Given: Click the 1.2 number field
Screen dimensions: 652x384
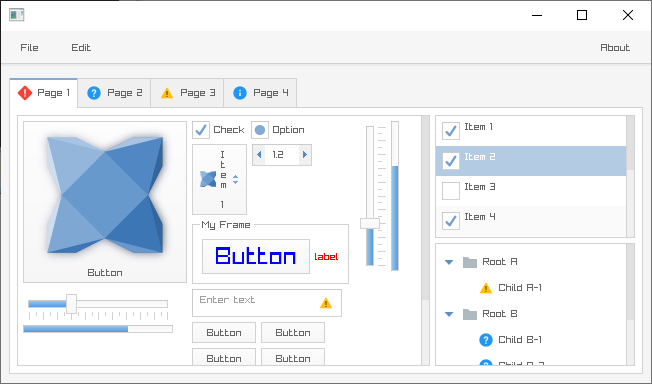Looking at the screenshot, I should click(x=282, y=155).
